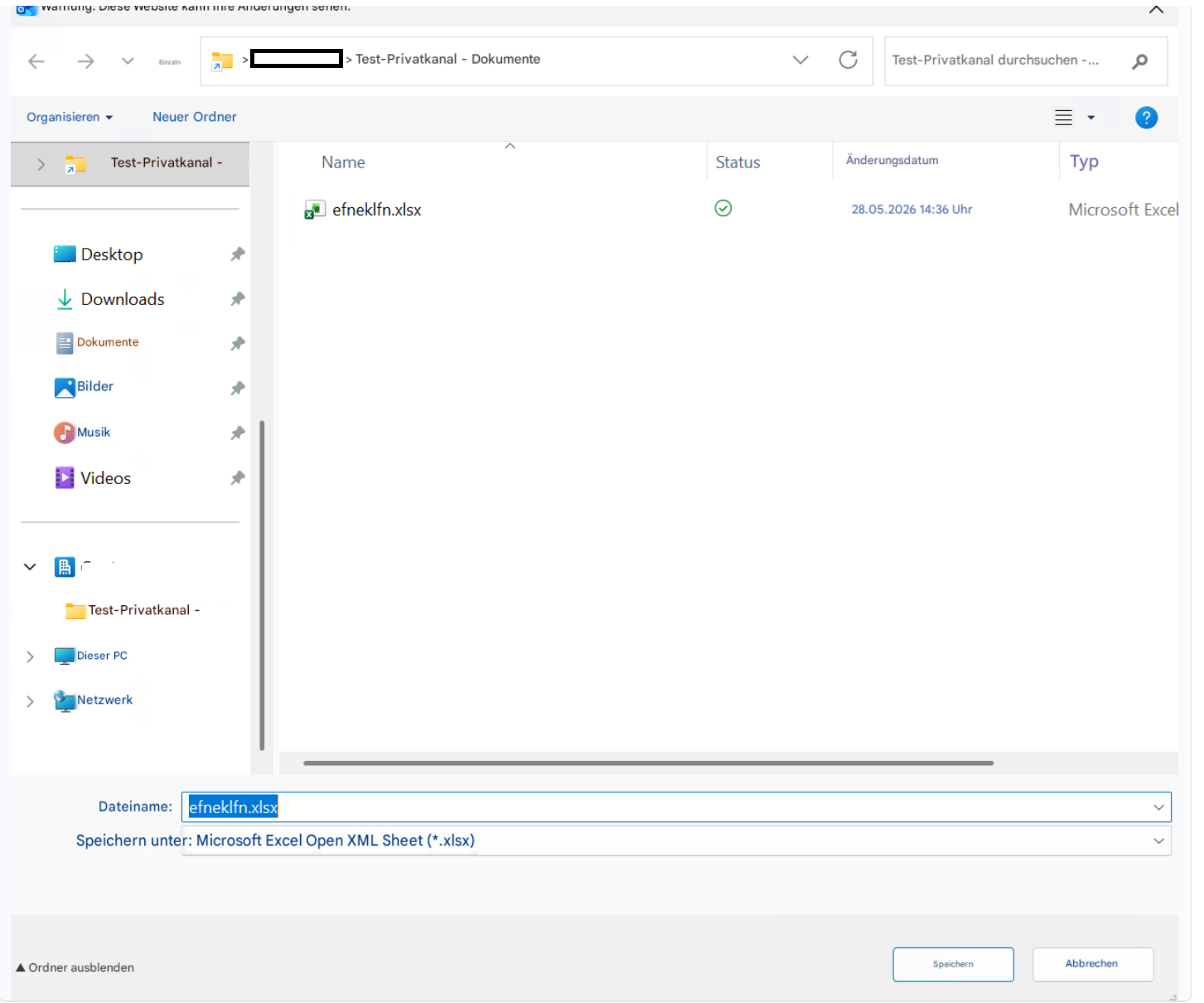This screenshot has width=1204, height=1003.
Task: Sort files by the Name column
Action: 343,162
